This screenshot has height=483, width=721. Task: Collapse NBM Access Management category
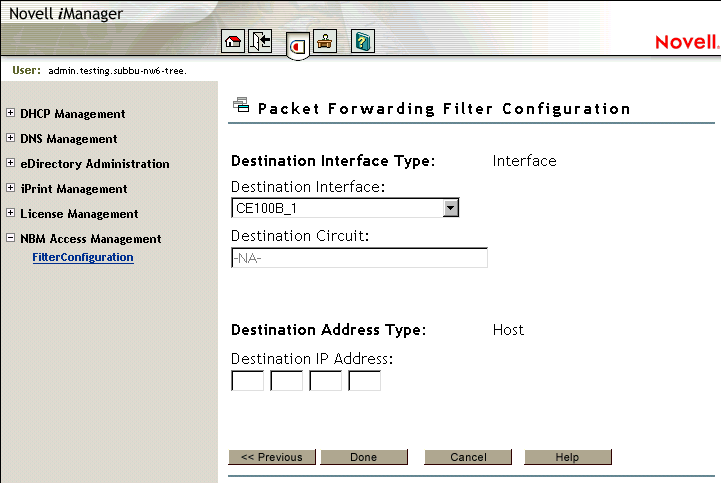pyautogui.click(x=11, y=239)
